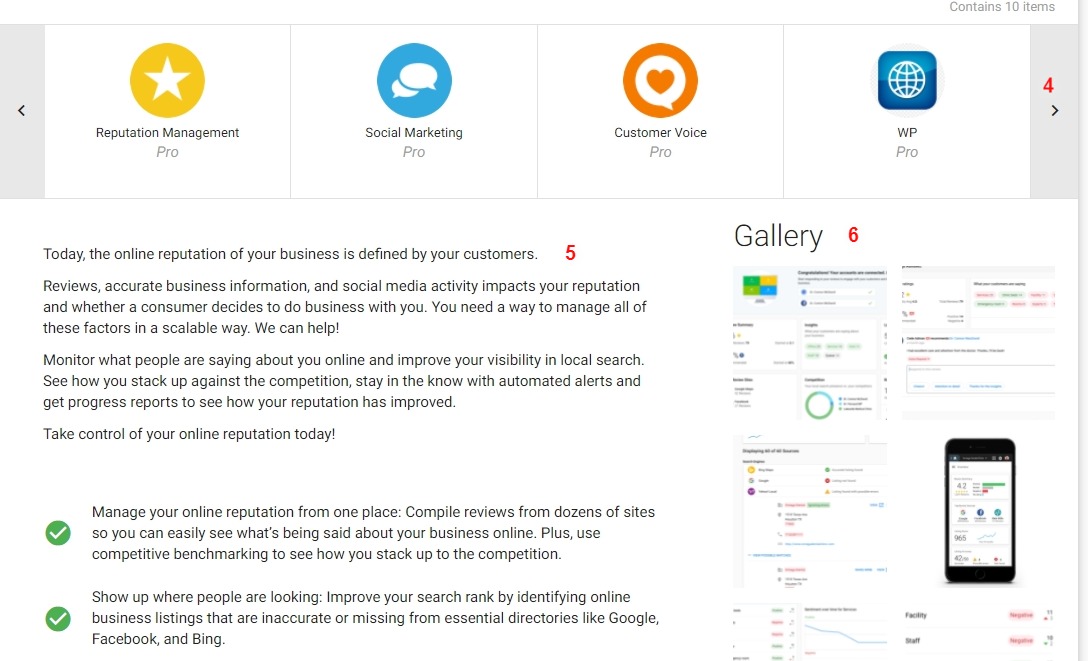Click the Customer Voice heart icon
Viewport: 1088px width, 661px height.
660,81
